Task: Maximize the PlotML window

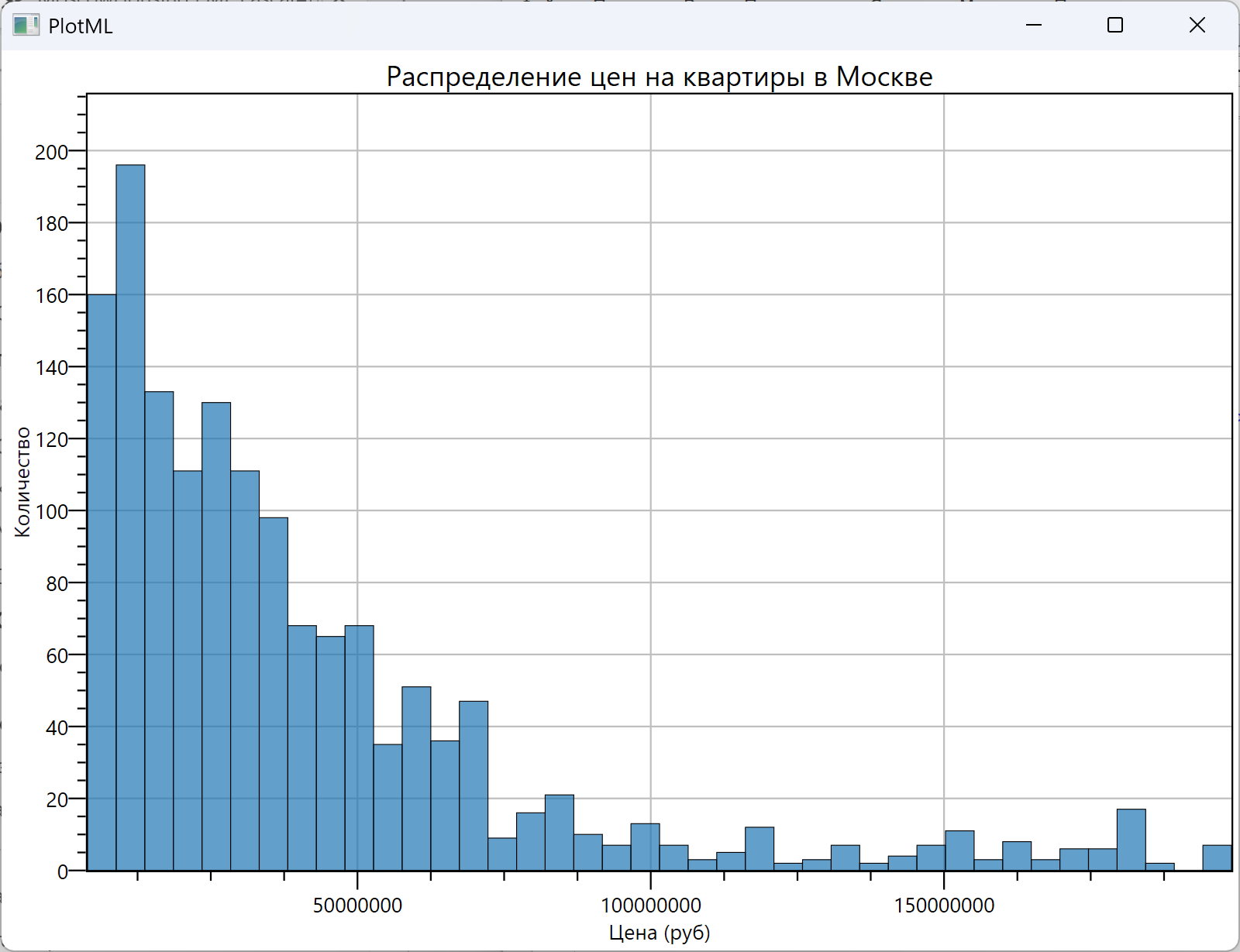Action: point(1115,26)
